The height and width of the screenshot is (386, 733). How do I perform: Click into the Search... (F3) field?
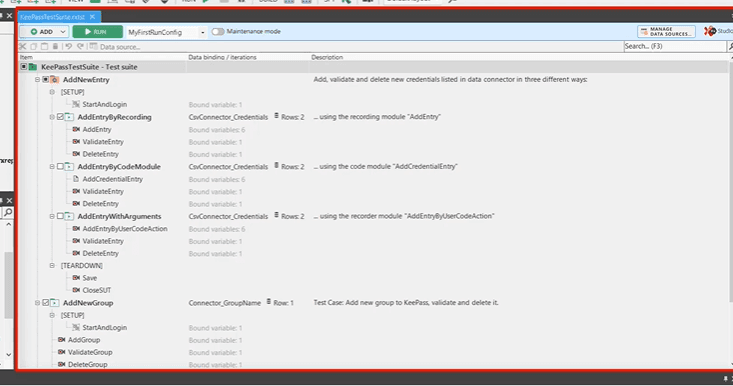point(675,46)
